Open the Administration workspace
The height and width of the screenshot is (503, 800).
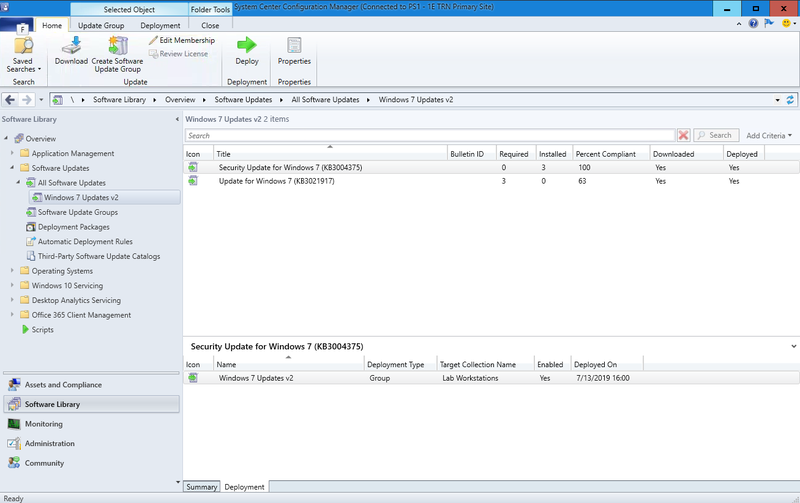coord(49,444)
